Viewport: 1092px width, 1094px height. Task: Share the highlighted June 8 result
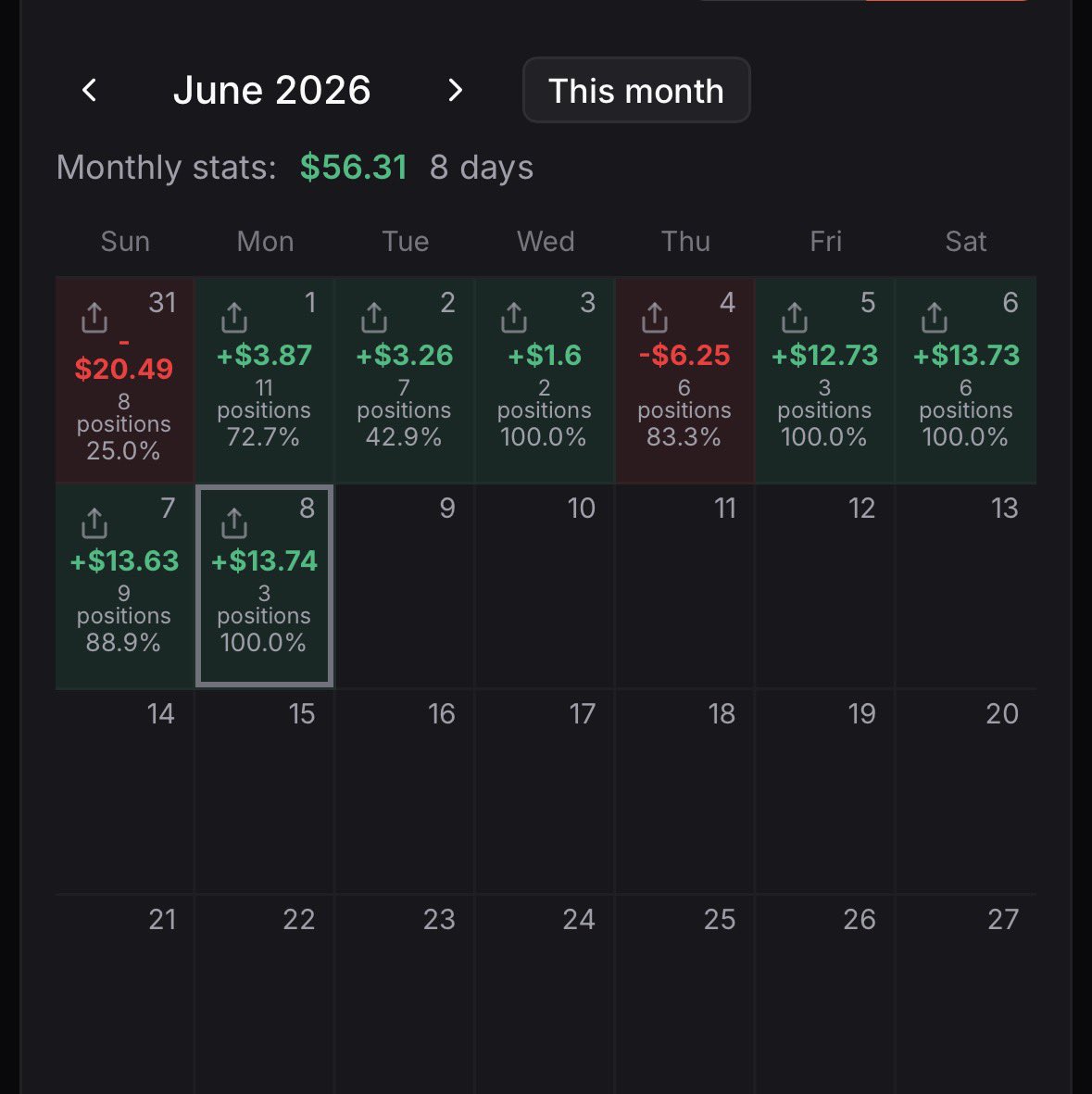234,523
